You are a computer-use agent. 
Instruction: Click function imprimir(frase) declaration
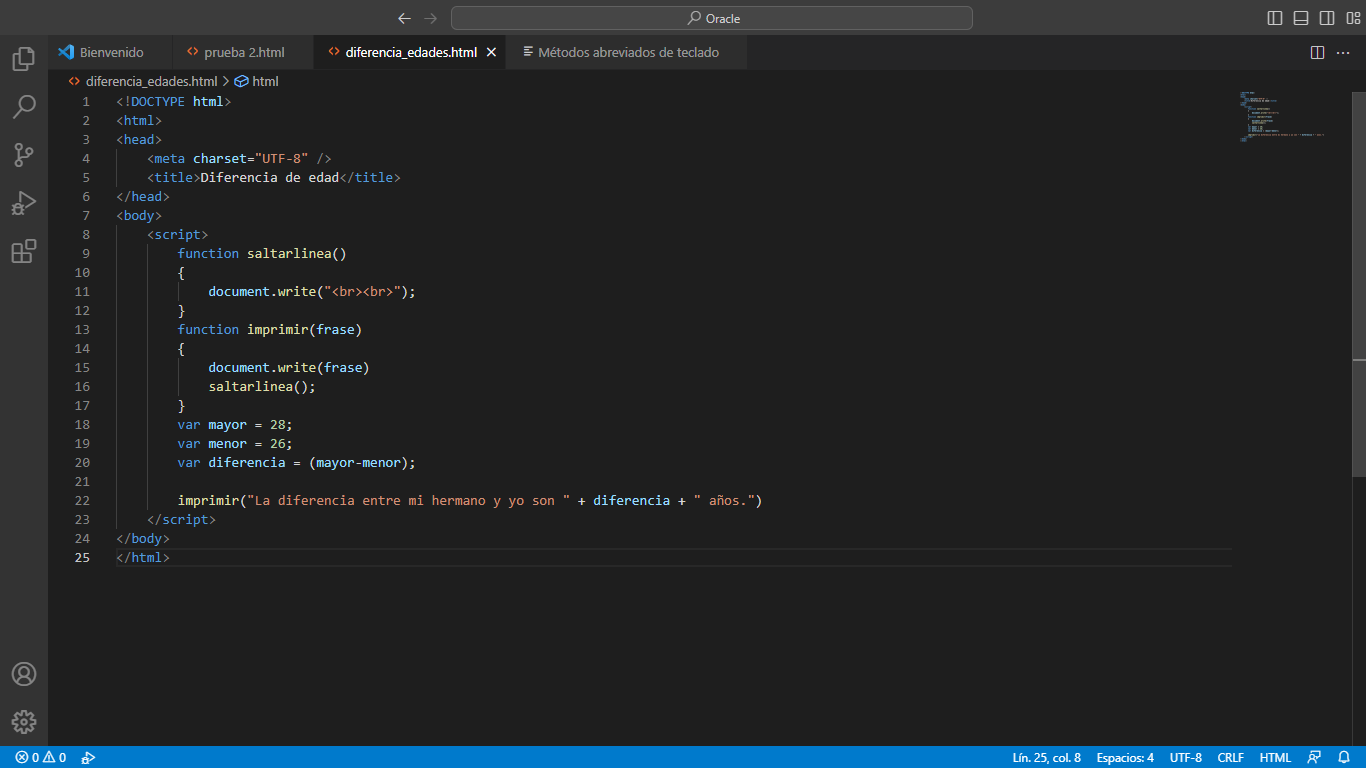coord(270,329)
